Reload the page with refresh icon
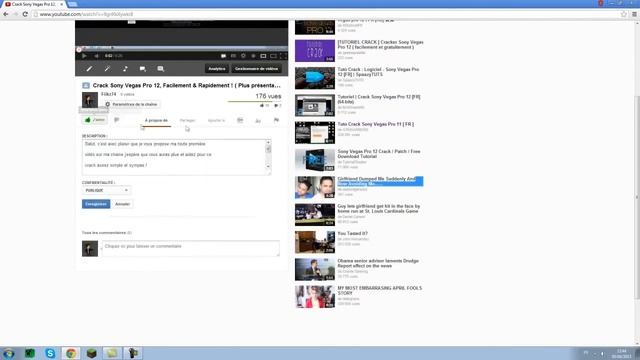The width and height of the screenshot is (640, 360). 25,14
